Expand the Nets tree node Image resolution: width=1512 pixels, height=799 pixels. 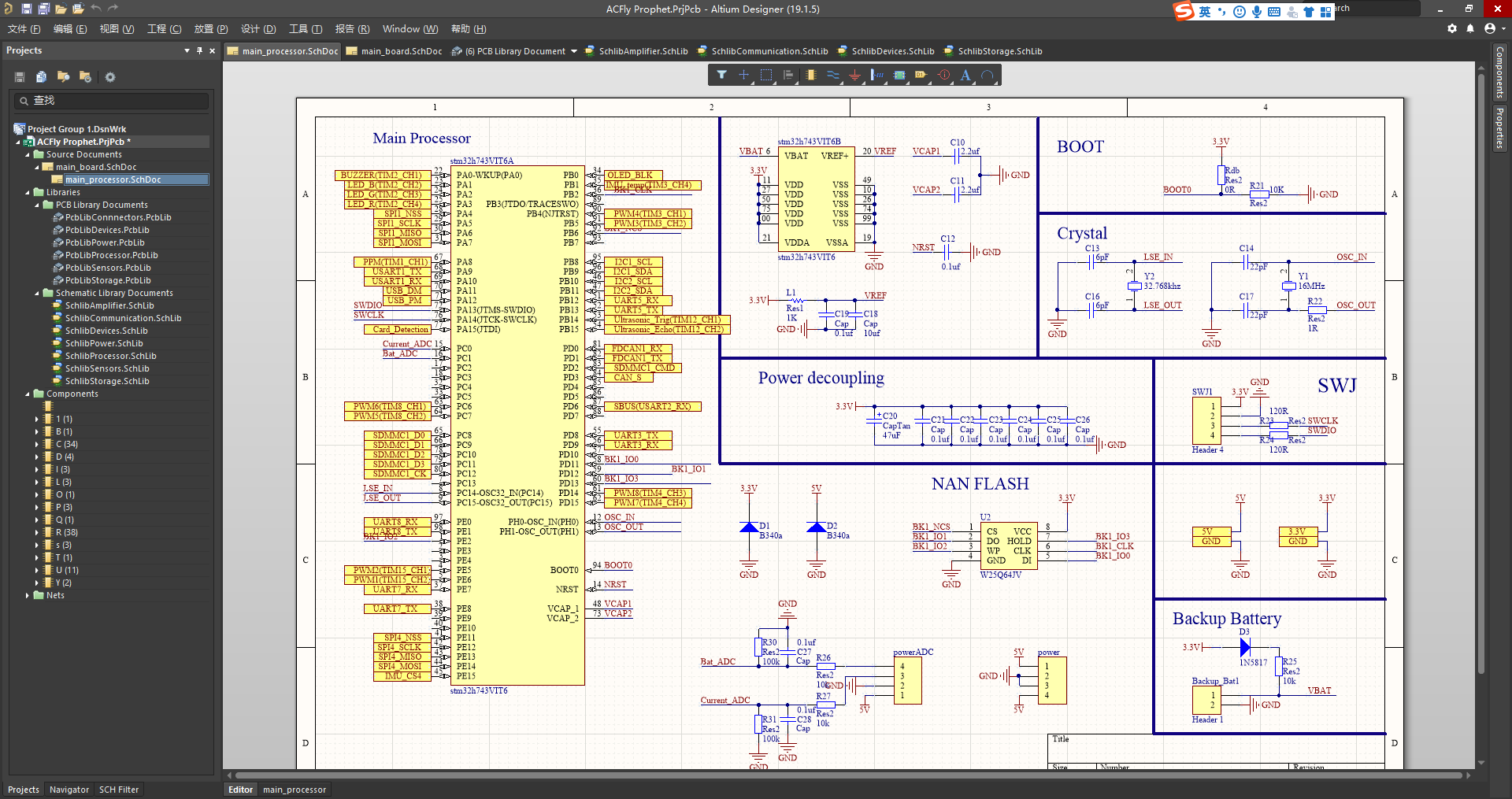coord(28,596)
